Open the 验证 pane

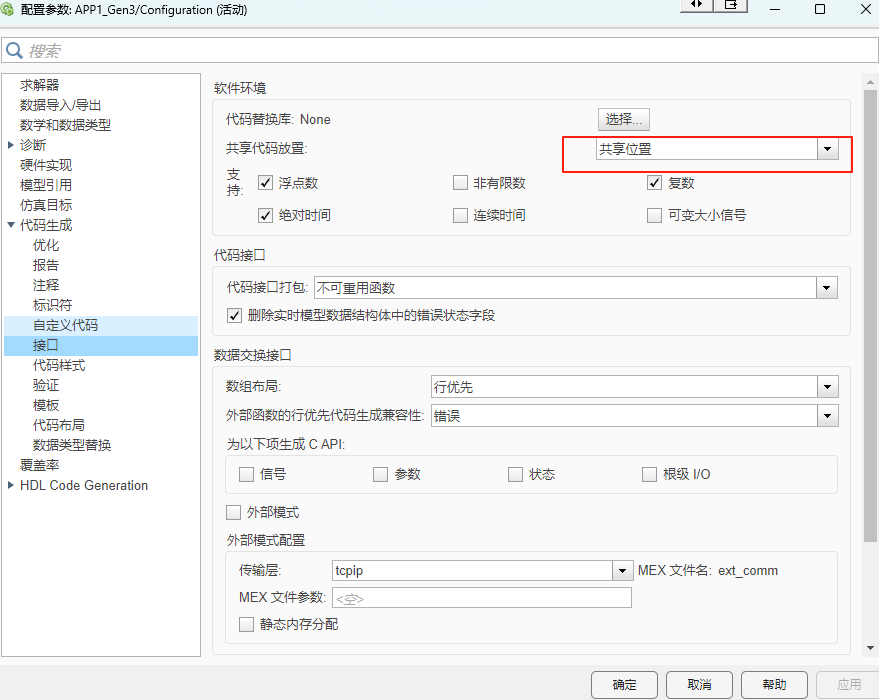[46, 385]
